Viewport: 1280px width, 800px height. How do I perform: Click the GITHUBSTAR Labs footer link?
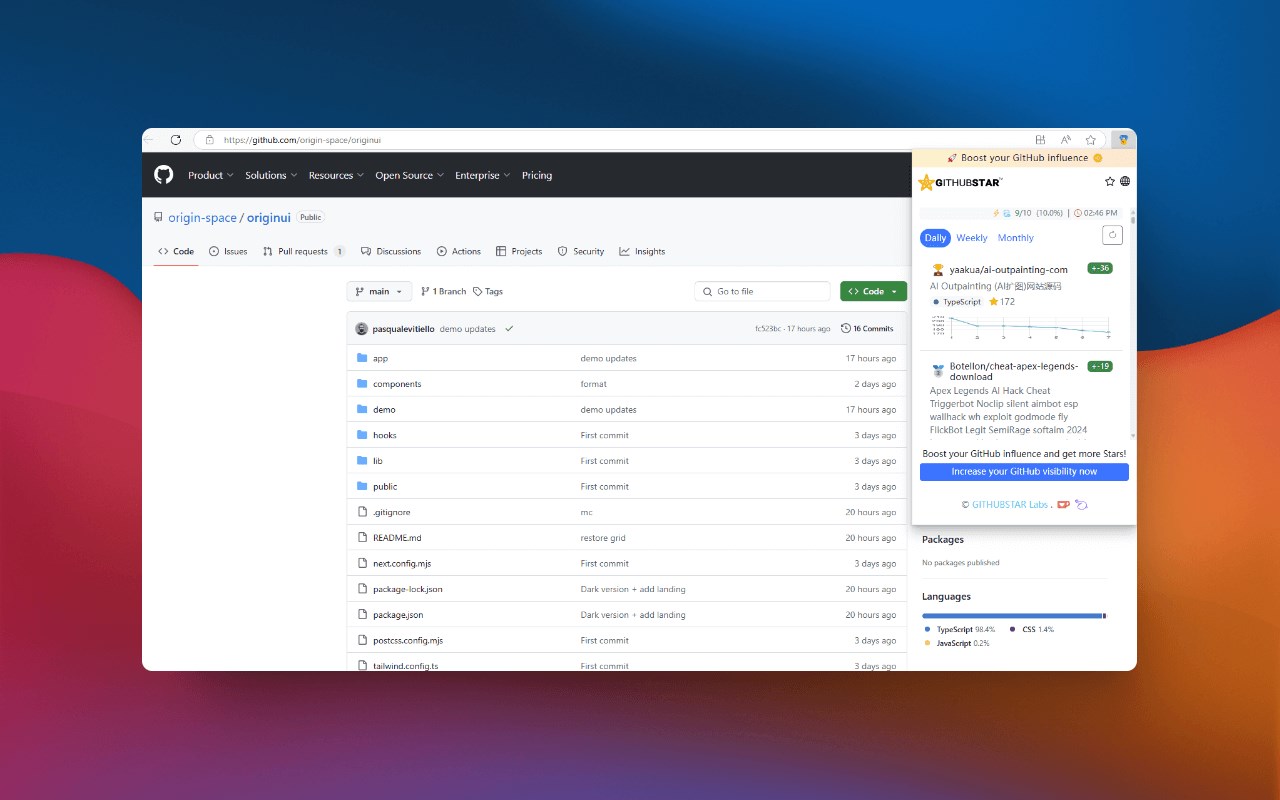click(1010, 505)
